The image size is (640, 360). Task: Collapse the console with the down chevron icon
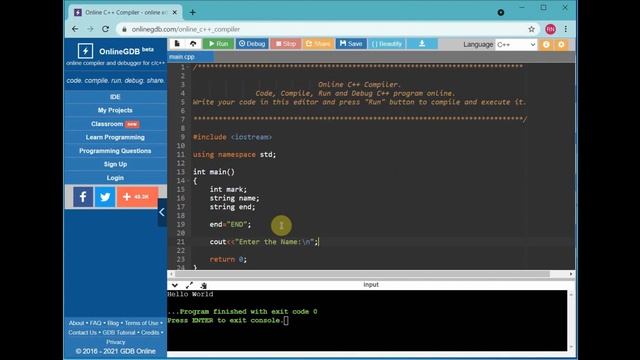click(175, 285)
